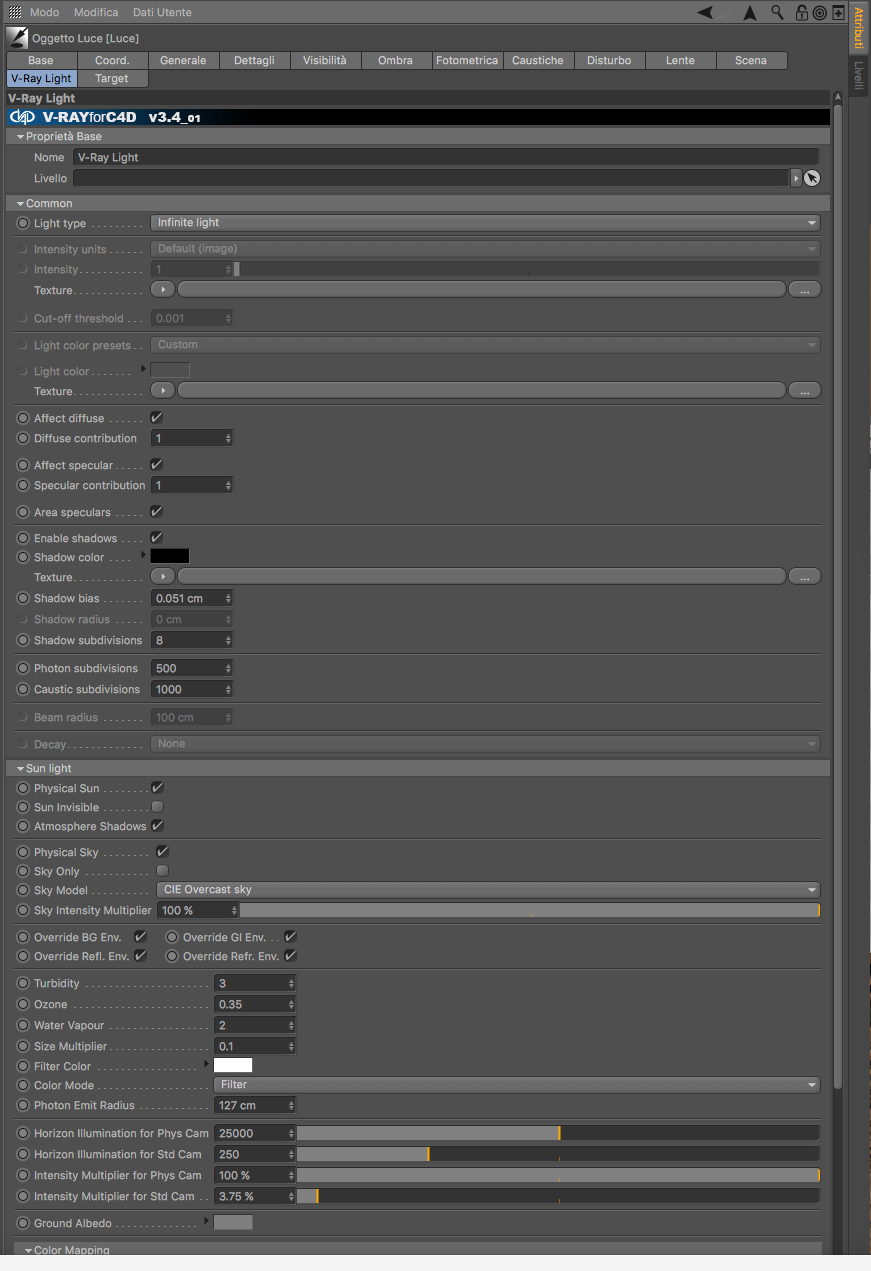Expand the Filter Color disclosure triangle
This screenshot has height=1271, width=871.
click(x=207, y=1065)
